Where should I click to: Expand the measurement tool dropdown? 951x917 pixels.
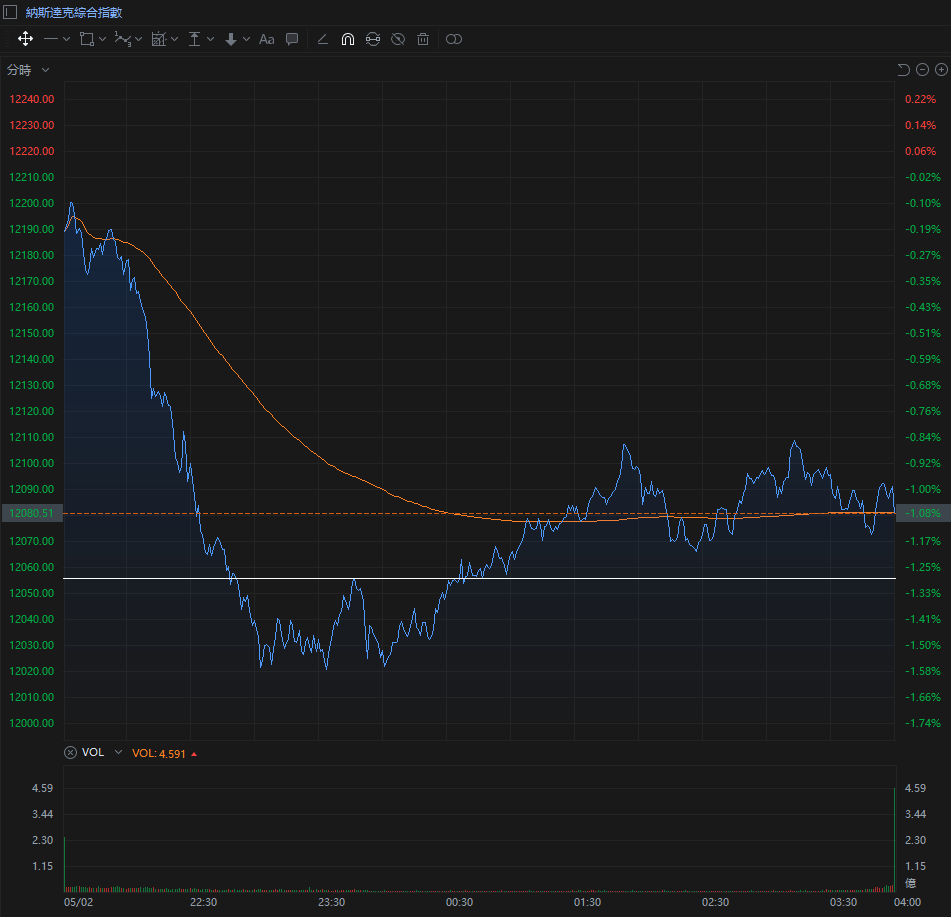pyautogui.click(x=175, y=39)
